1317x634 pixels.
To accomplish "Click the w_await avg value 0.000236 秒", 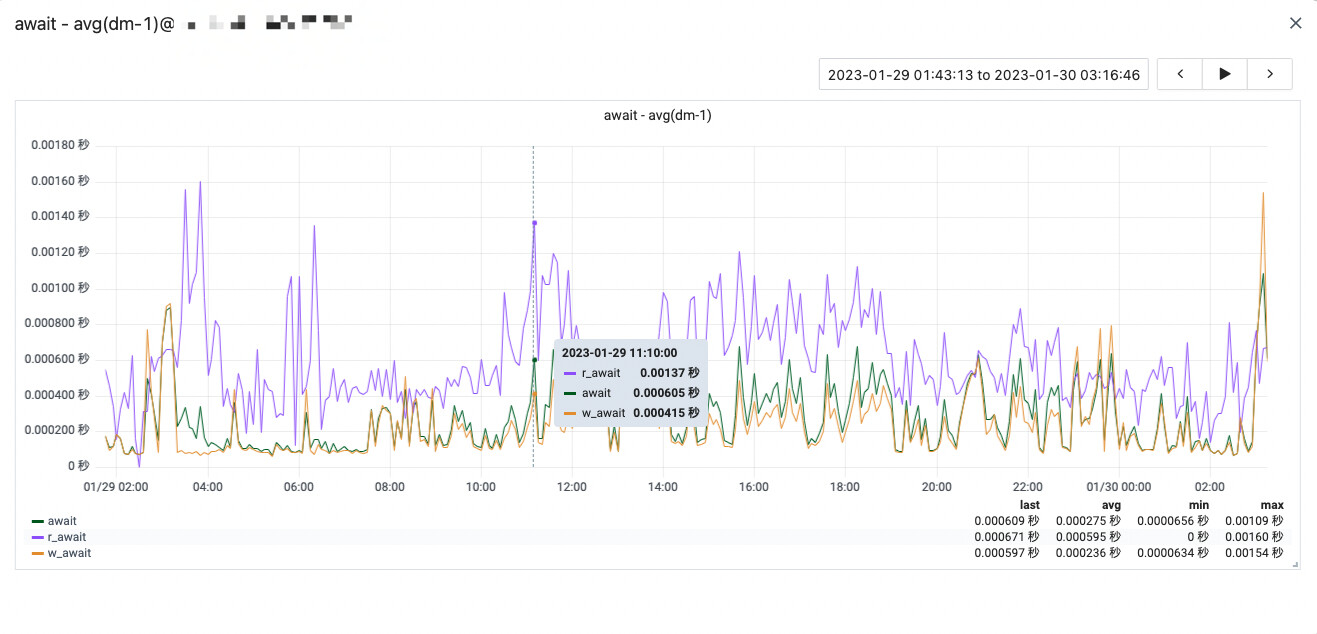I will coord(1088,553).
